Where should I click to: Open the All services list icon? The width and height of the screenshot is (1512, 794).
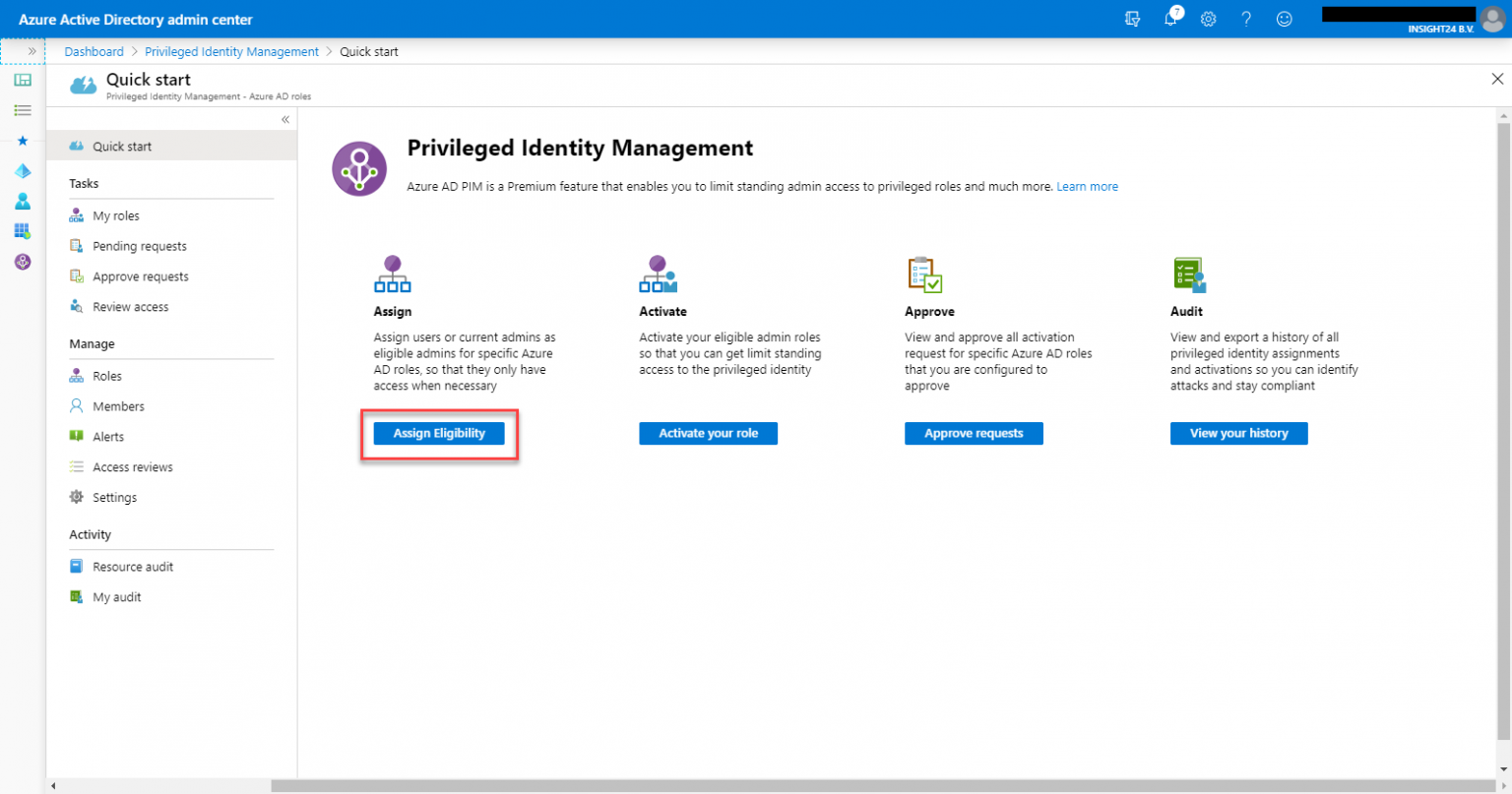[x=22, y=110]
